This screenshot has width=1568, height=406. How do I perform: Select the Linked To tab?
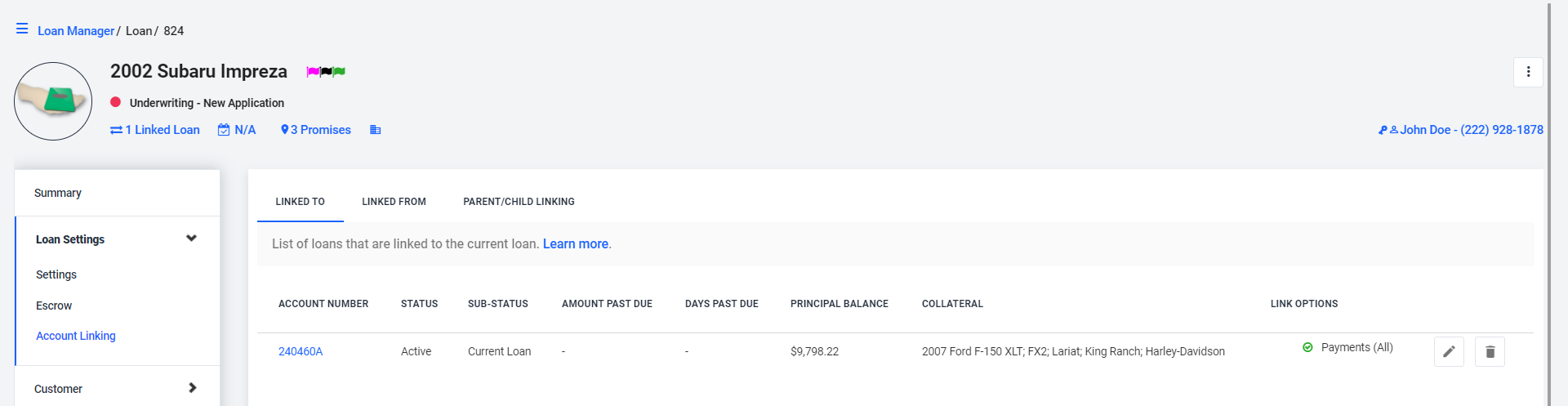click(300, 202)
